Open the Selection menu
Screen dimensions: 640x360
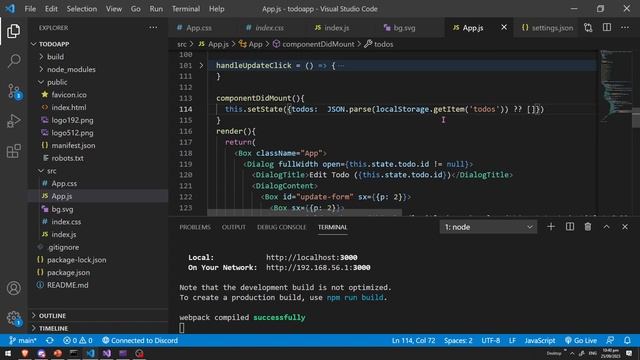pyautogui.click(x=82, y=9)
